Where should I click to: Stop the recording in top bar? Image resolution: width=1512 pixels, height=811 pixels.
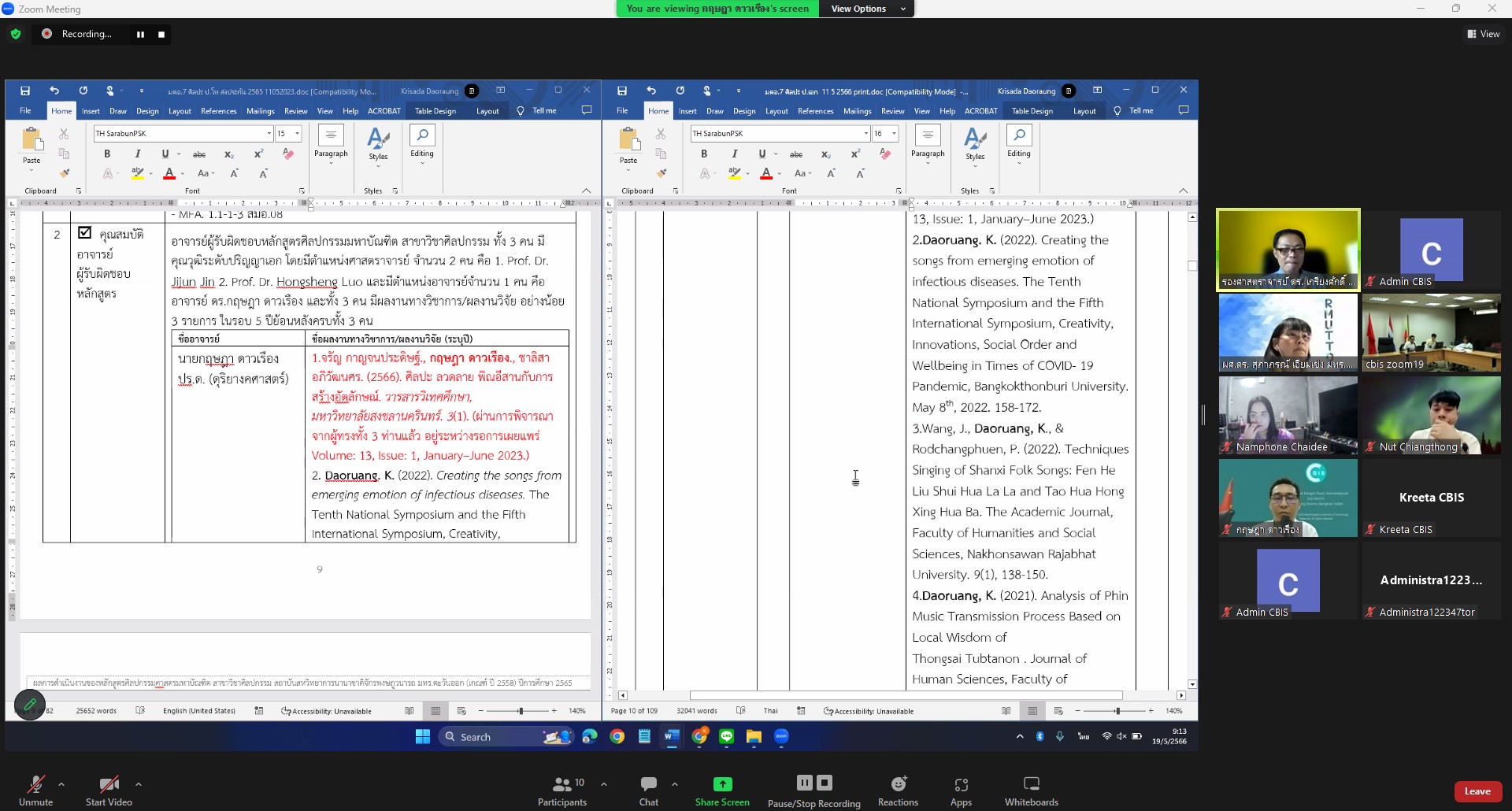pos(161,35)
